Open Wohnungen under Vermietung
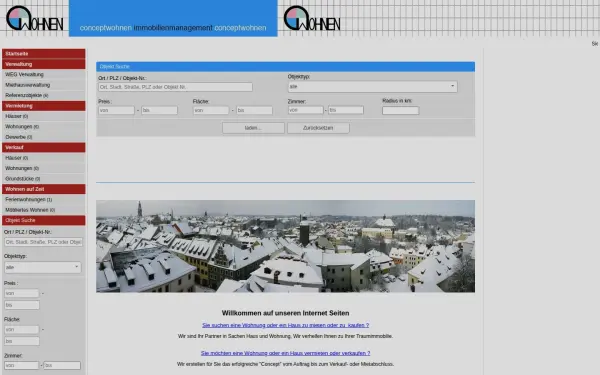 tap(44, 127)
